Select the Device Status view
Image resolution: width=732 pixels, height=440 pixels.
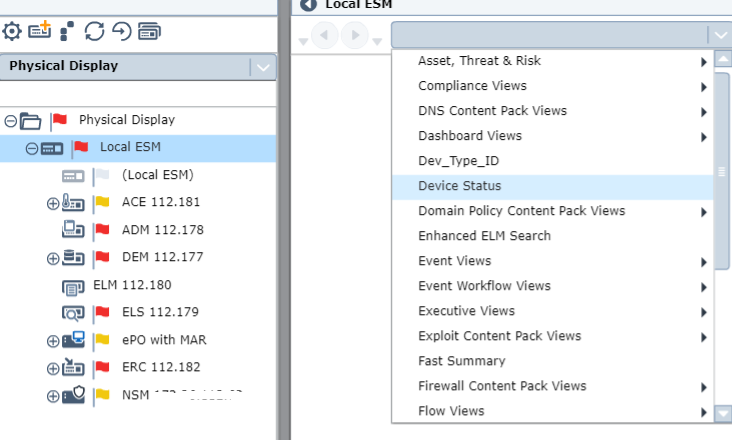pyautogui.click(x=552, y=186)
